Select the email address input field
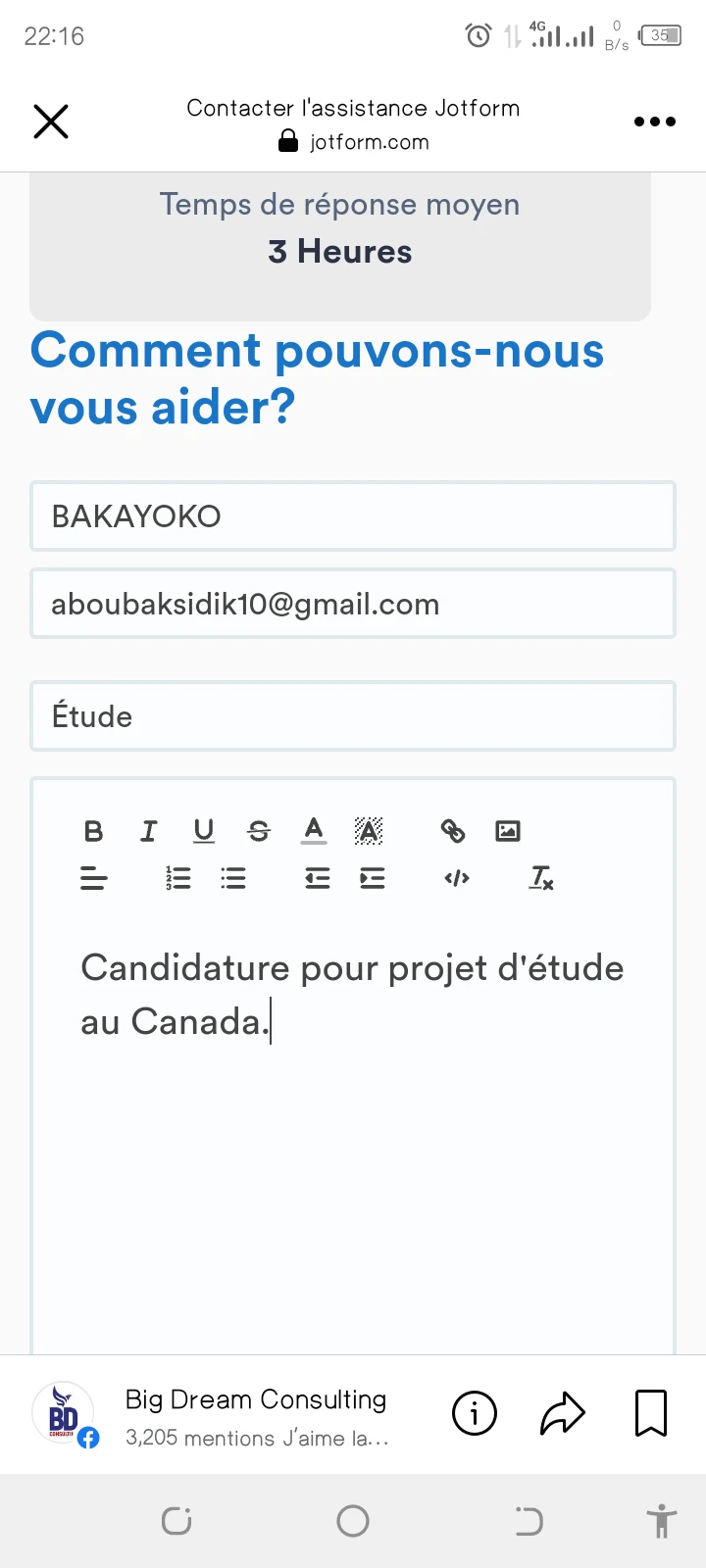Image resolution: width=706 pixels, height=1568 pixels. [x=353, y=604]
